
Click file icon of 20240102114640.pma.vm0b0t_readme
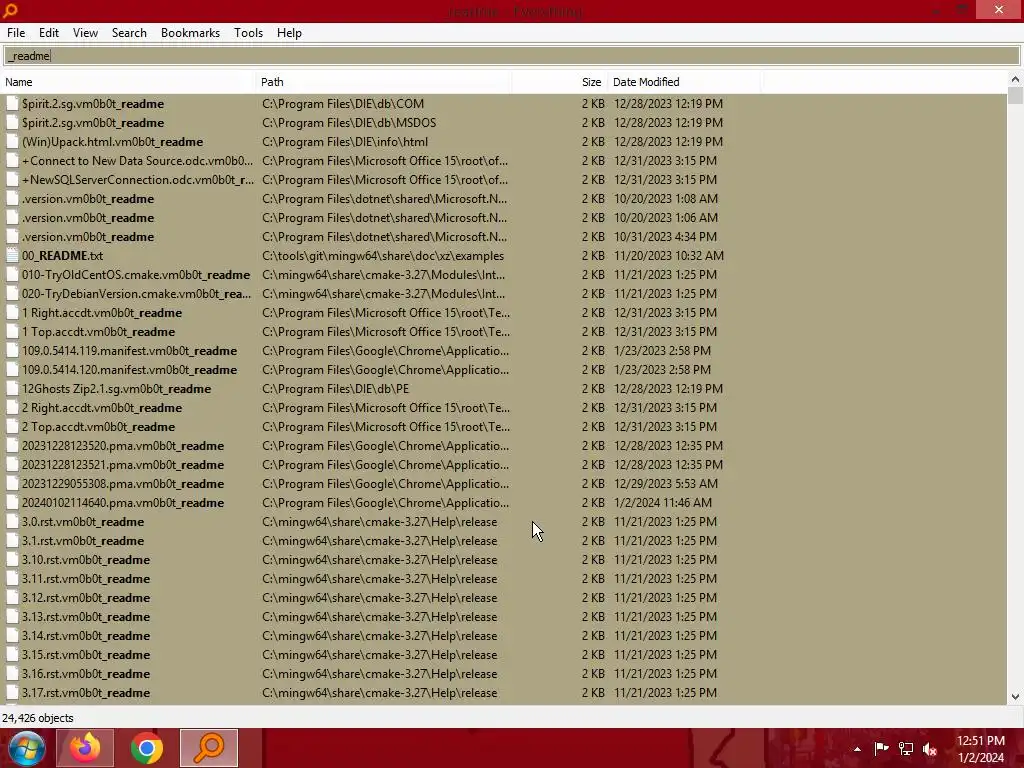click(x=12, y=503)
